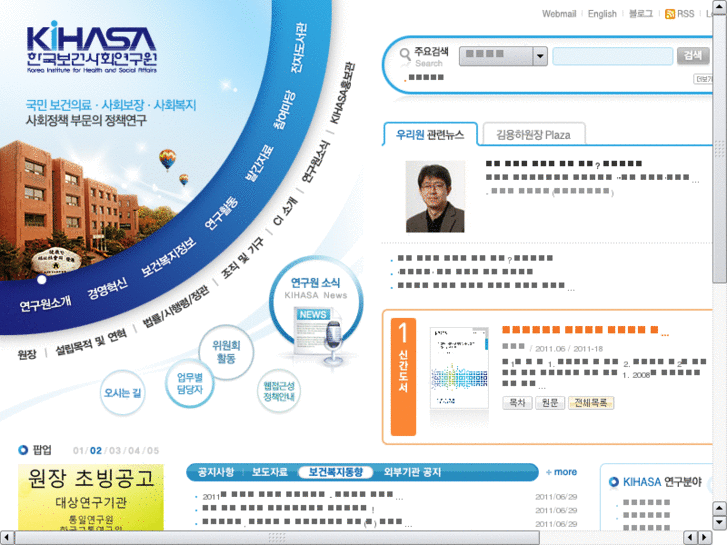The width and height of the screenshot is (727, 545).
Task: Open the 원장 초빙공고 popup banner
Action: click(x=91, y=497)
